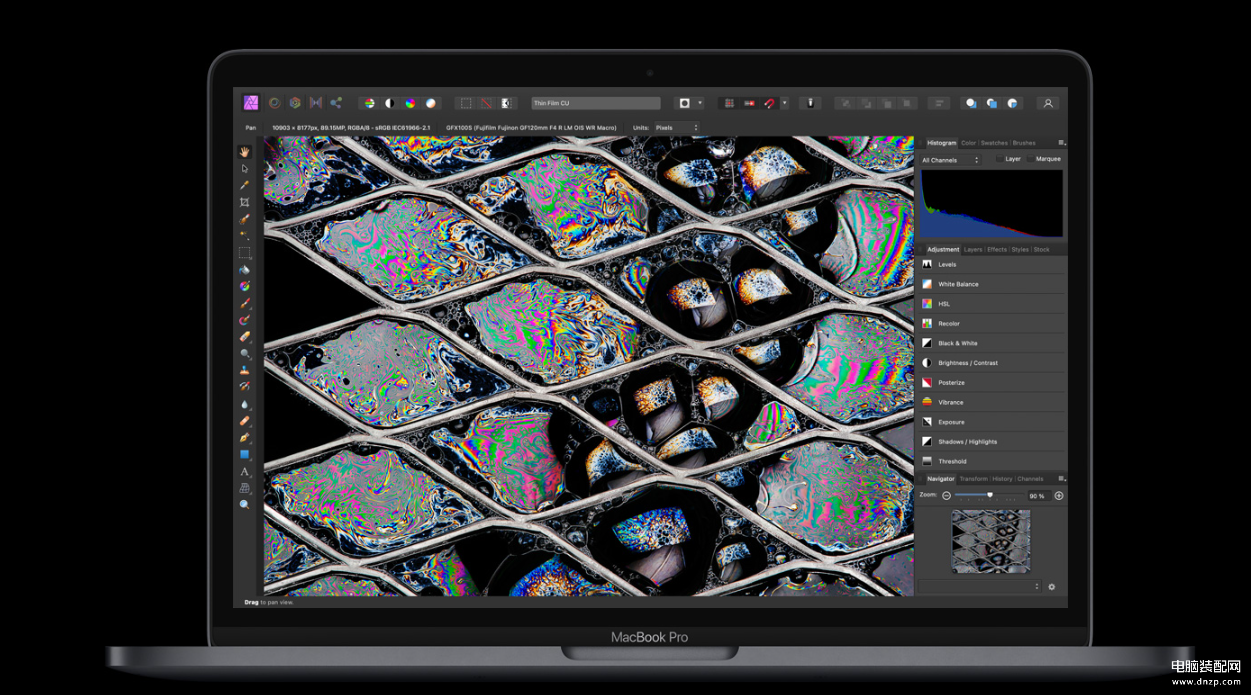Switch to the Tone Mapping Persona icon
Viewport: 1251px width, 695px height.
(316, 103)
